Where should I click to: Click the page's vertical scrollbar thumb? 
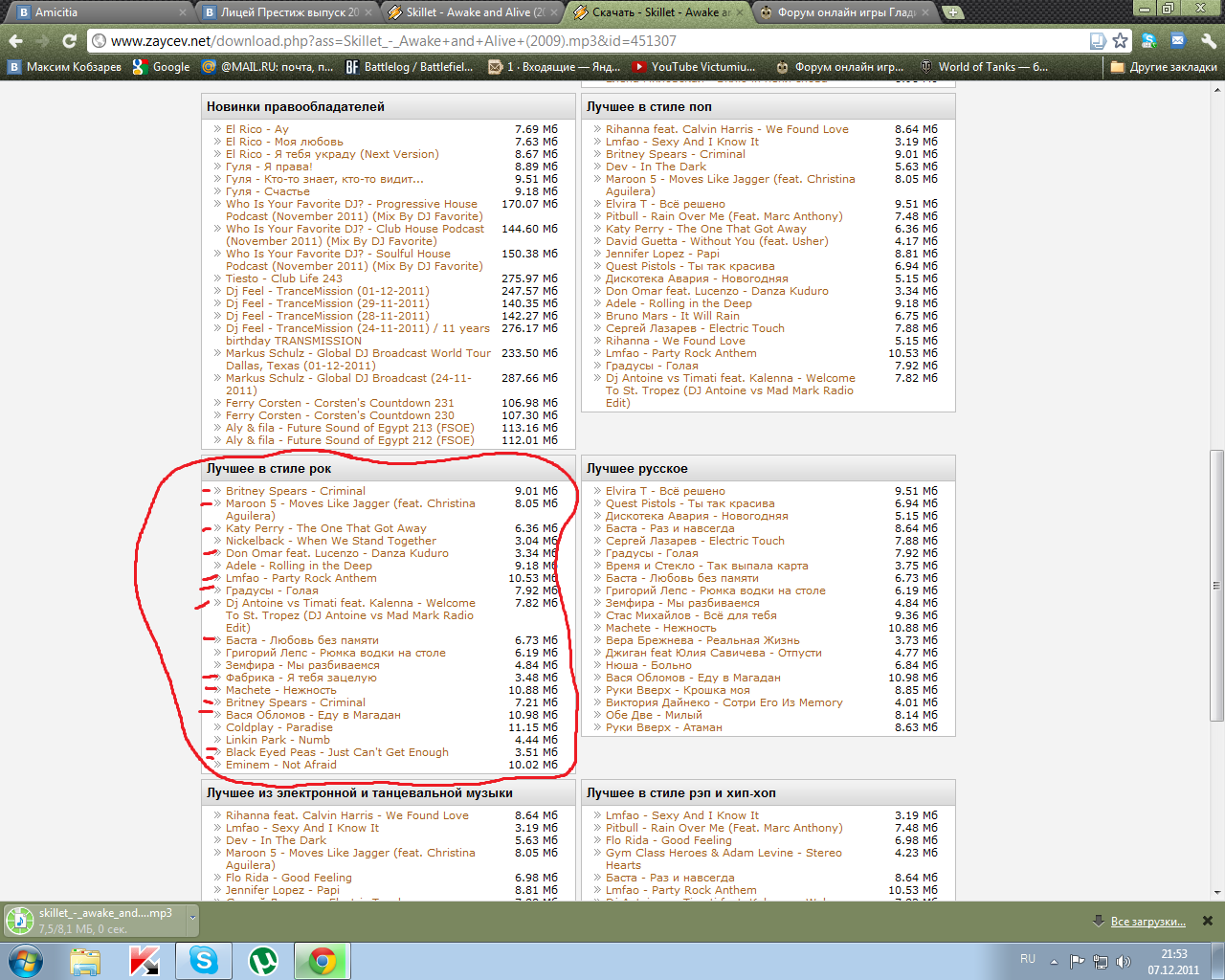[1216, 584]
